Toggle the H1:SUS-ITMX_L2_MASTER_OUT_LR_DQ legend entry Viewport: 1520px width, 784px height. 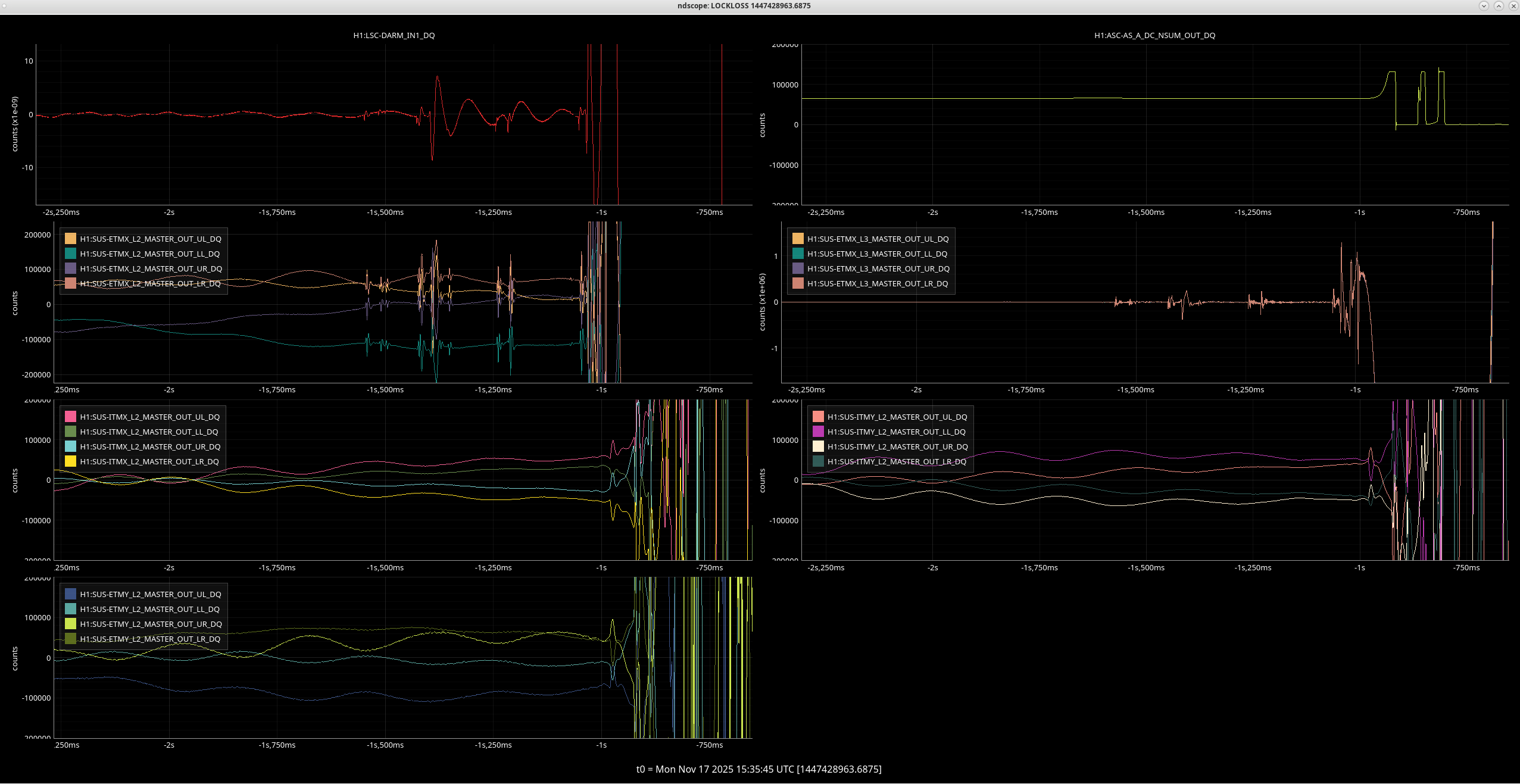(149, 461)
